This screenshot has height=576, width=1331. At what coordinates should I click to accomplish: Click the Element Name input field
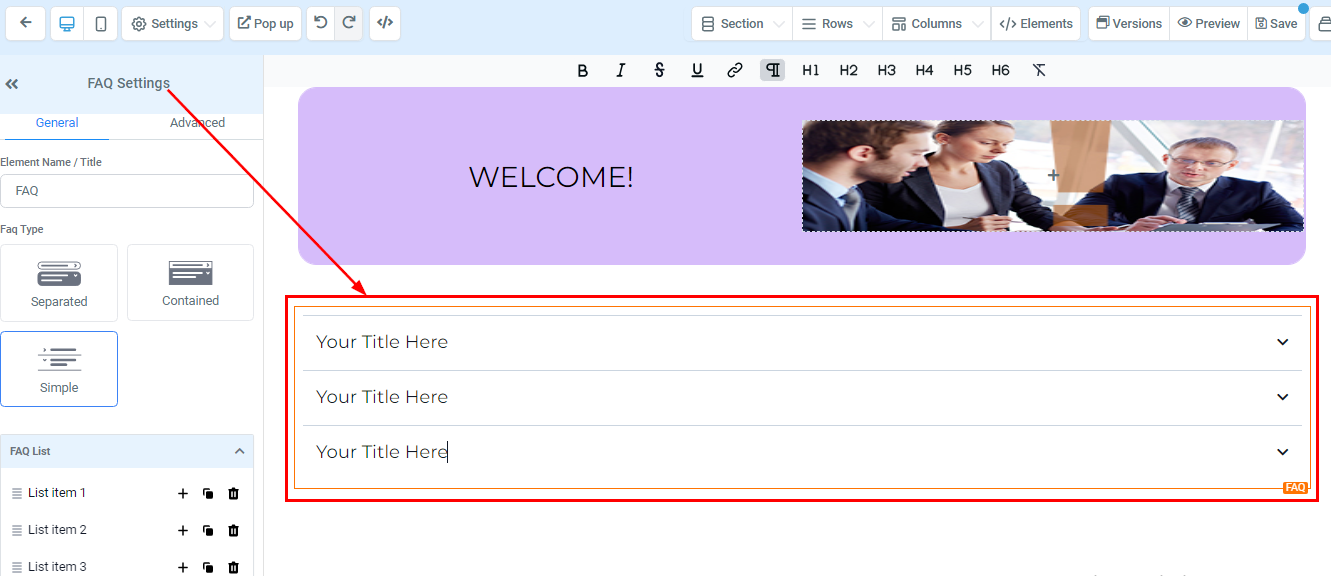click(x=127, y=191)
